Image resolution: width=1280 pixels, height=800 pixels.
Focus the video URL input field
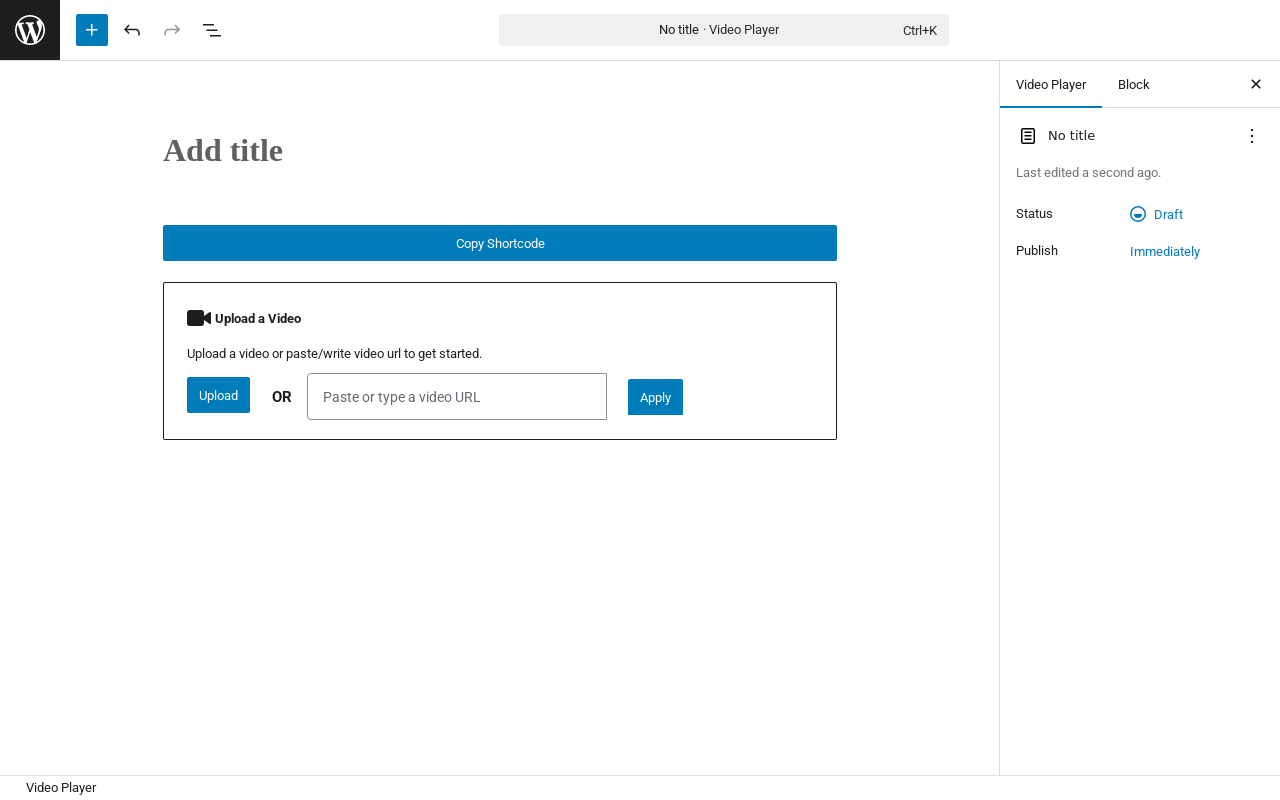coord(457,397)
